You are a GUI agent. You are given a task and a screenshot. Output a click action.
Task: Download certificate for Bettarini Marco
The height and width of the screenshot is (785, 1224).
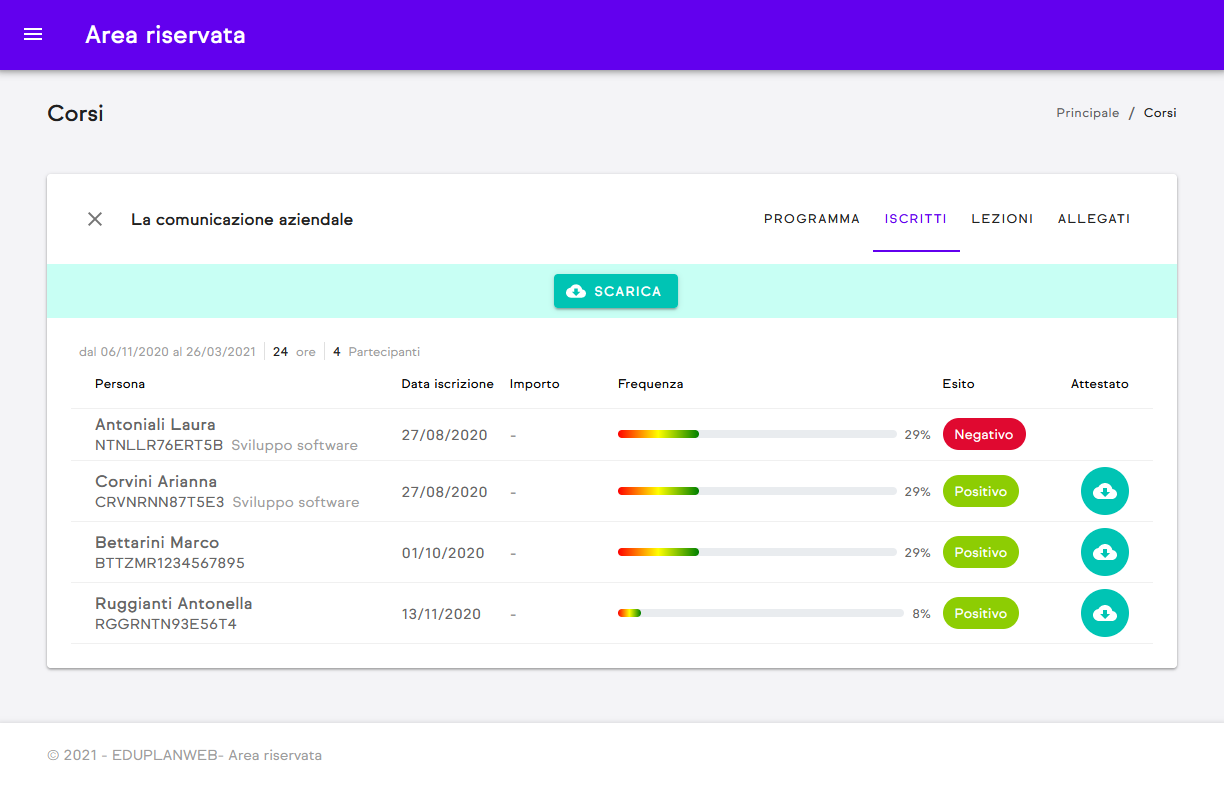point(1104,552)
